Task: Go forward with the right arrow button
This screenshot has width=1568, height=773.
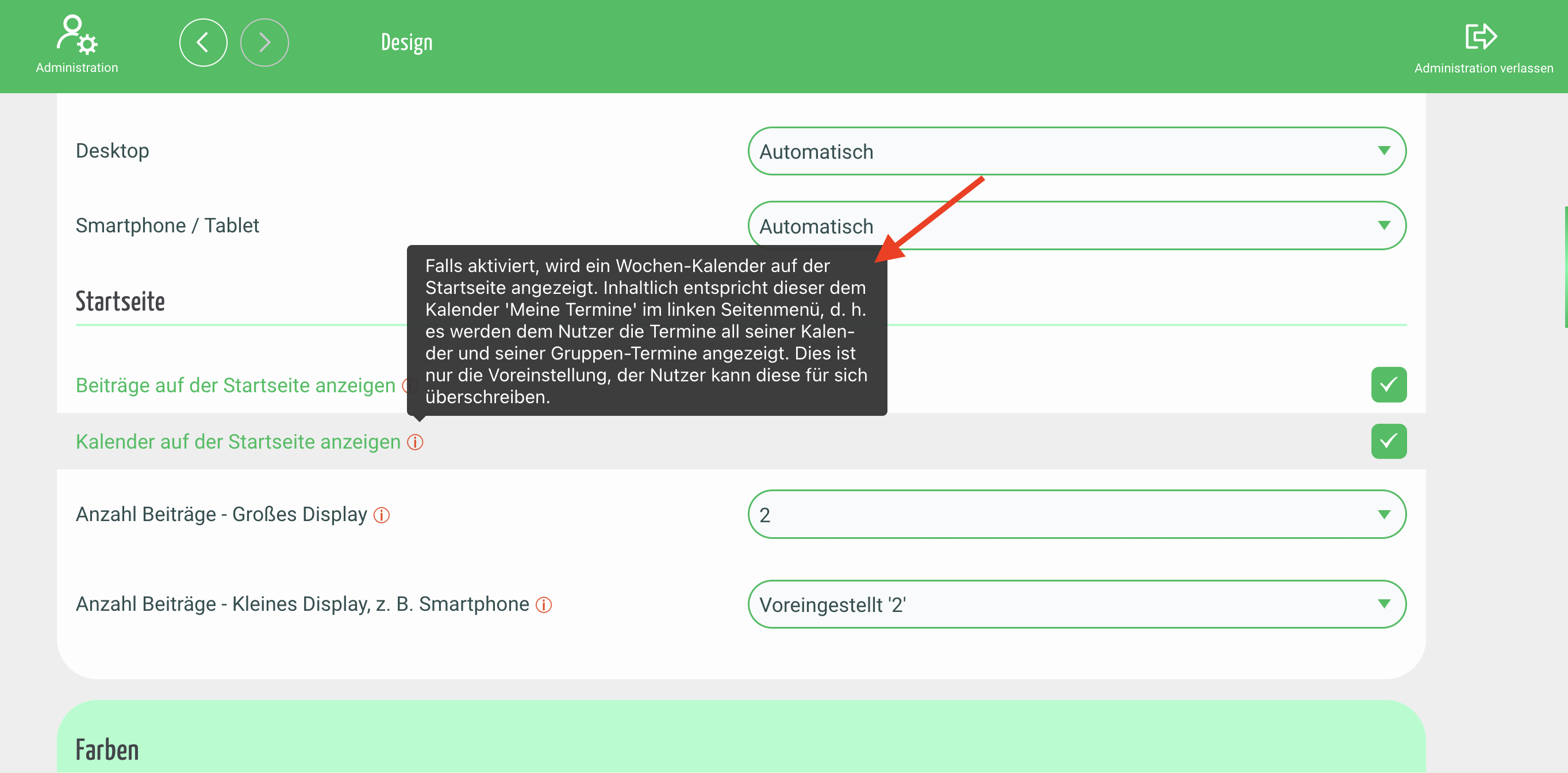Action: pyautogui.click(x=264, y=43)
